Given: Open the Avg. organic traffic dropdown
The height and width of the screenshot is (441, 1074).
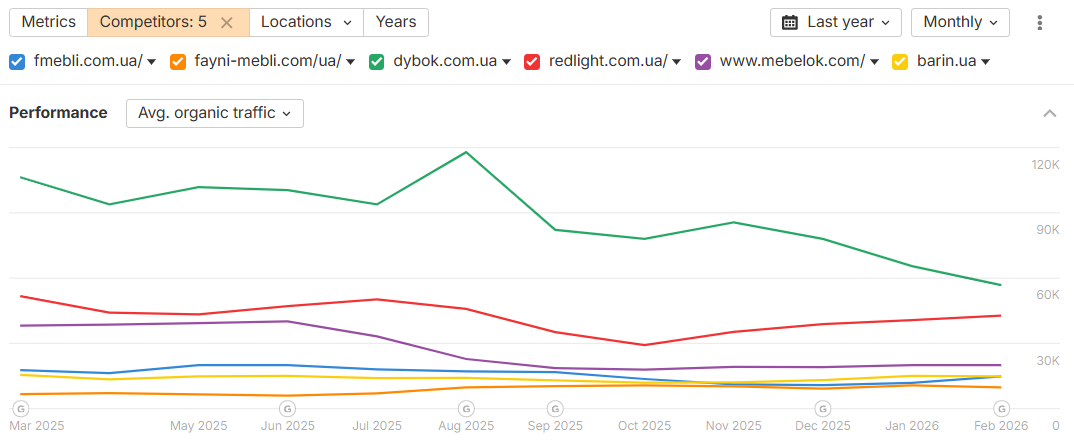Looking at the screenshot, I should (214, 113).
